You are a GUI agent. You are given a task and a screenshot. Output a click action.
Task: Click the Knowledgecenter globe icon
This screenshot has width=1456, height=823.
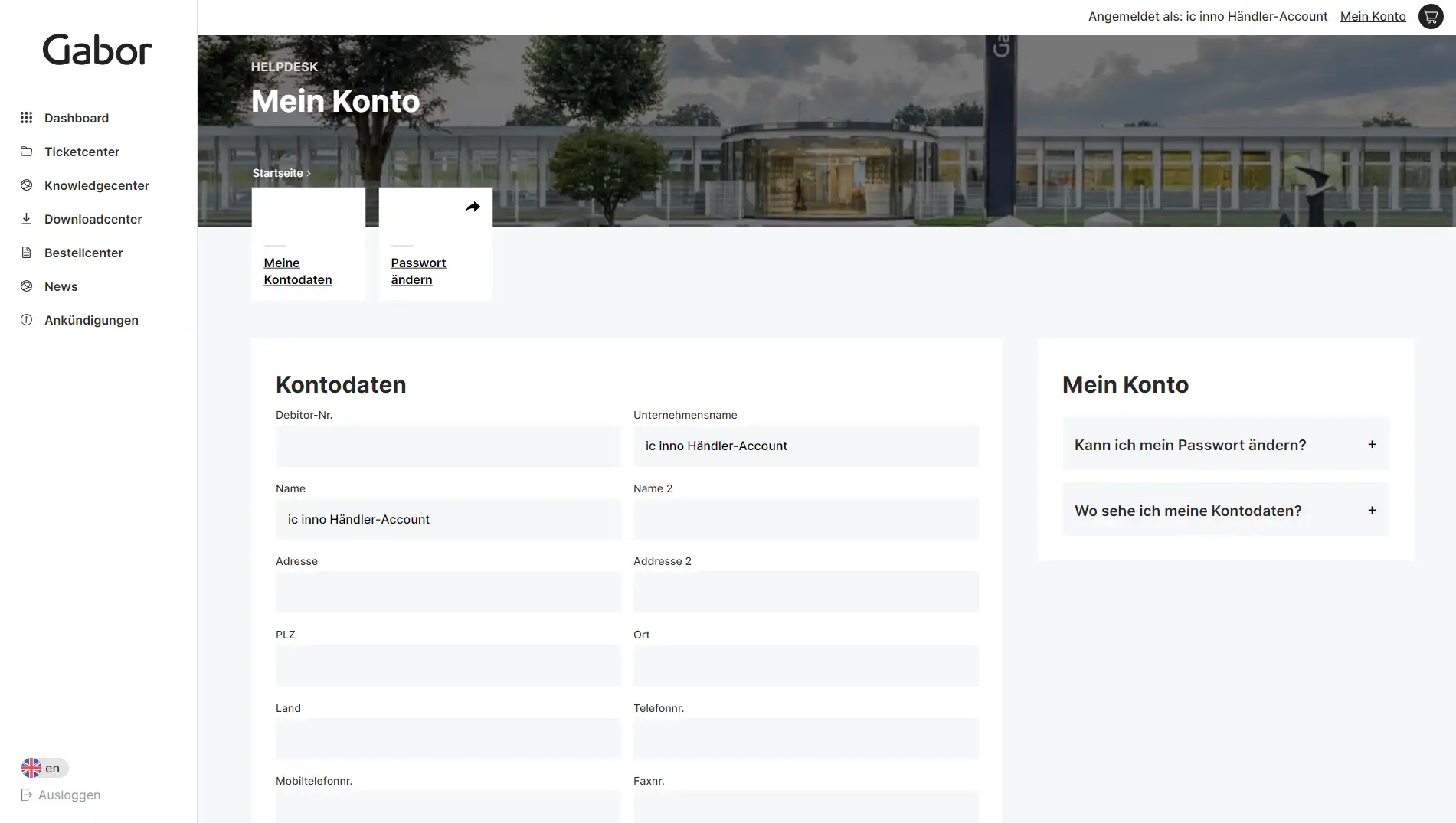(26, 185)
